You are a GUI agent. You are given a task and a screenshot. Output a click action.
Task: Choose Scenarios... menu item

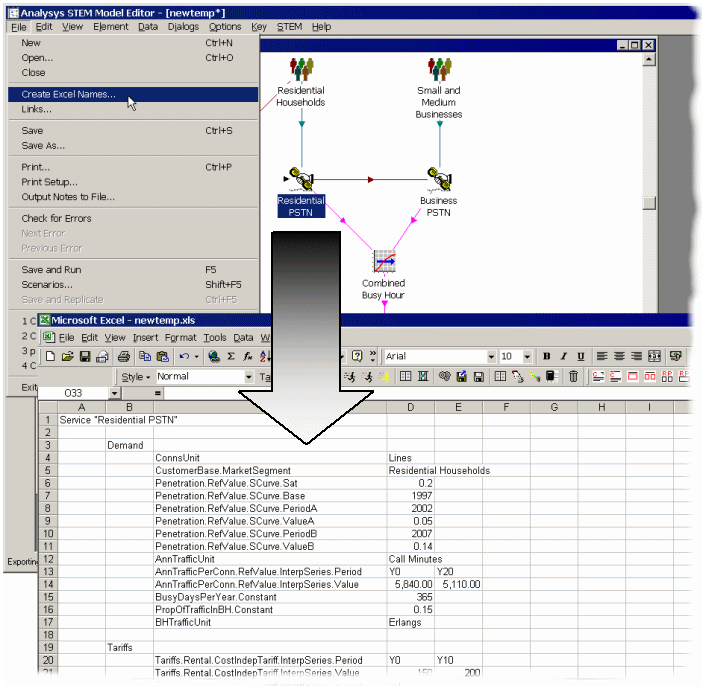click(x=133, y=284)
